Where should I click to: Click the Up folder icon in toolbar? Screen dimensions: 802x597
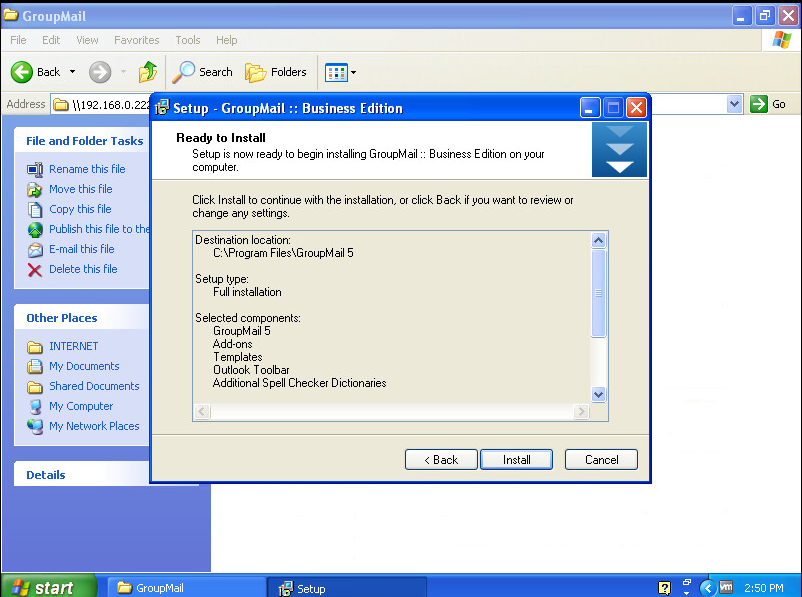pos(148,72)
